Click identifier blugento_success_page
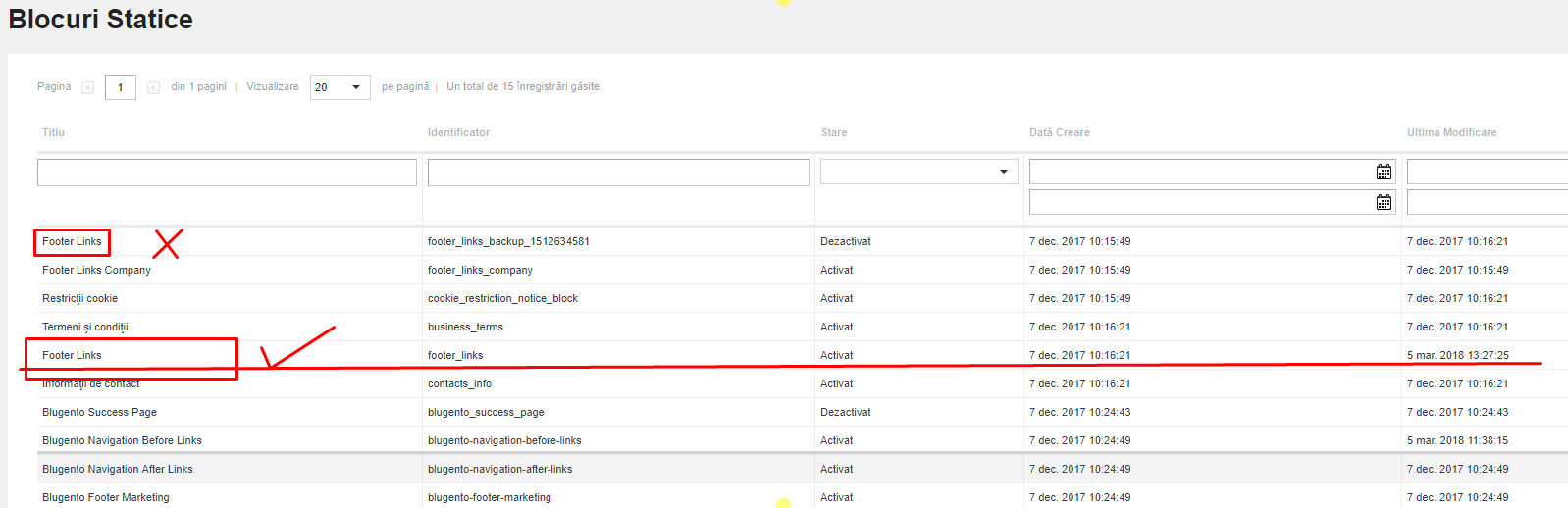The image size is (1568, 508). (486, 412)
